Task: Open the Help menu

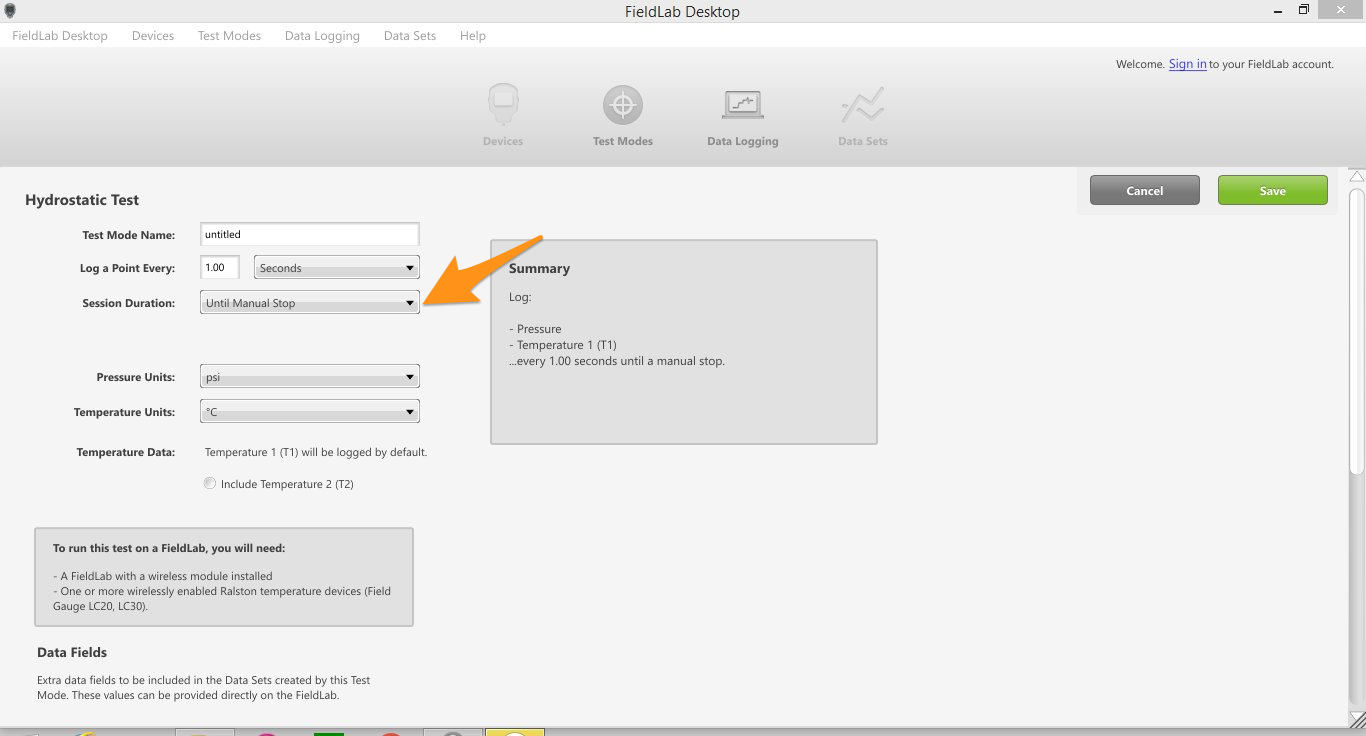Action: [x=473, y=36]
